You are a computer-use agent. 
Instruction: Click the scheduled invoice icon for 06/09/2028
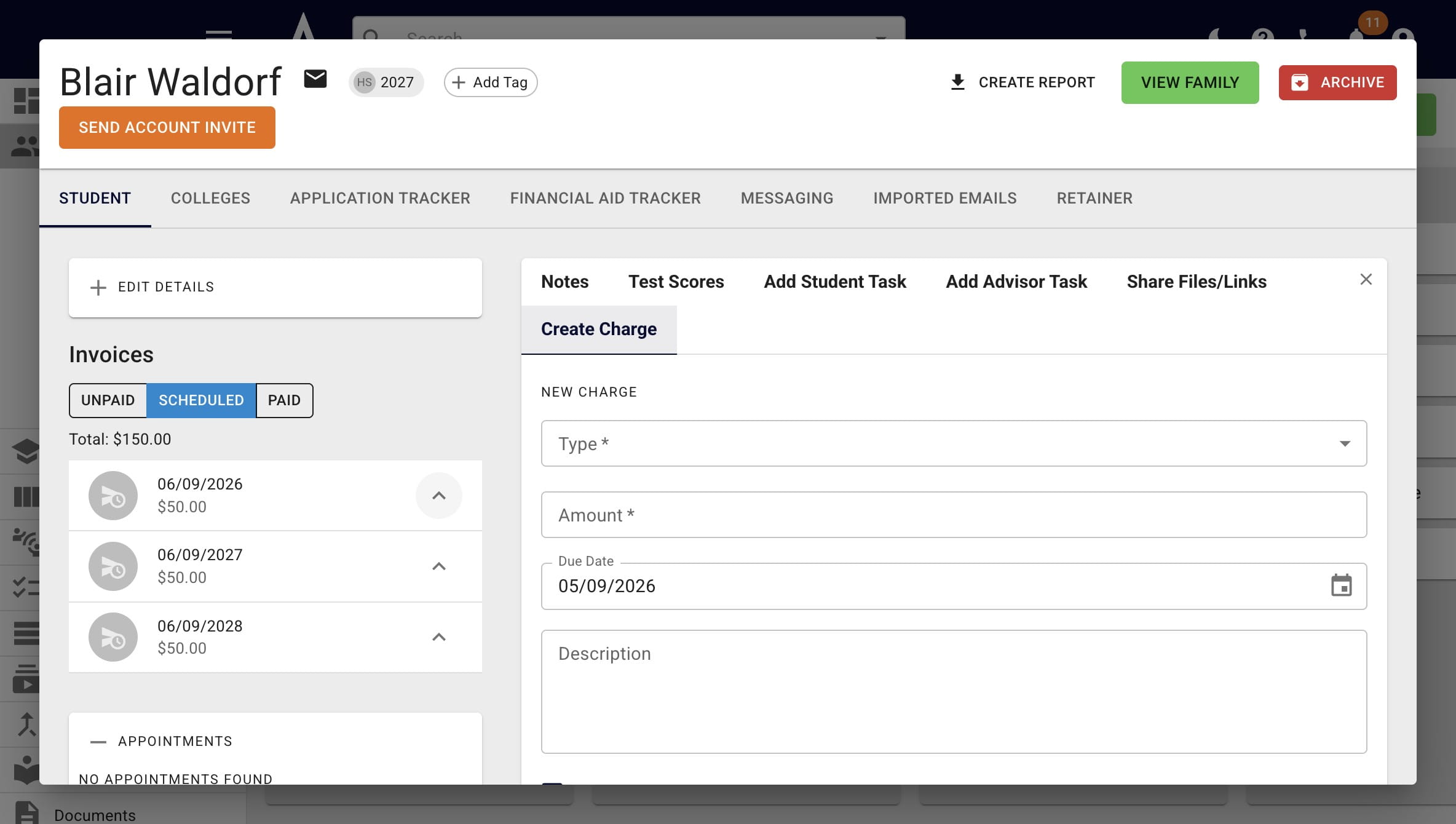[113, 637]
